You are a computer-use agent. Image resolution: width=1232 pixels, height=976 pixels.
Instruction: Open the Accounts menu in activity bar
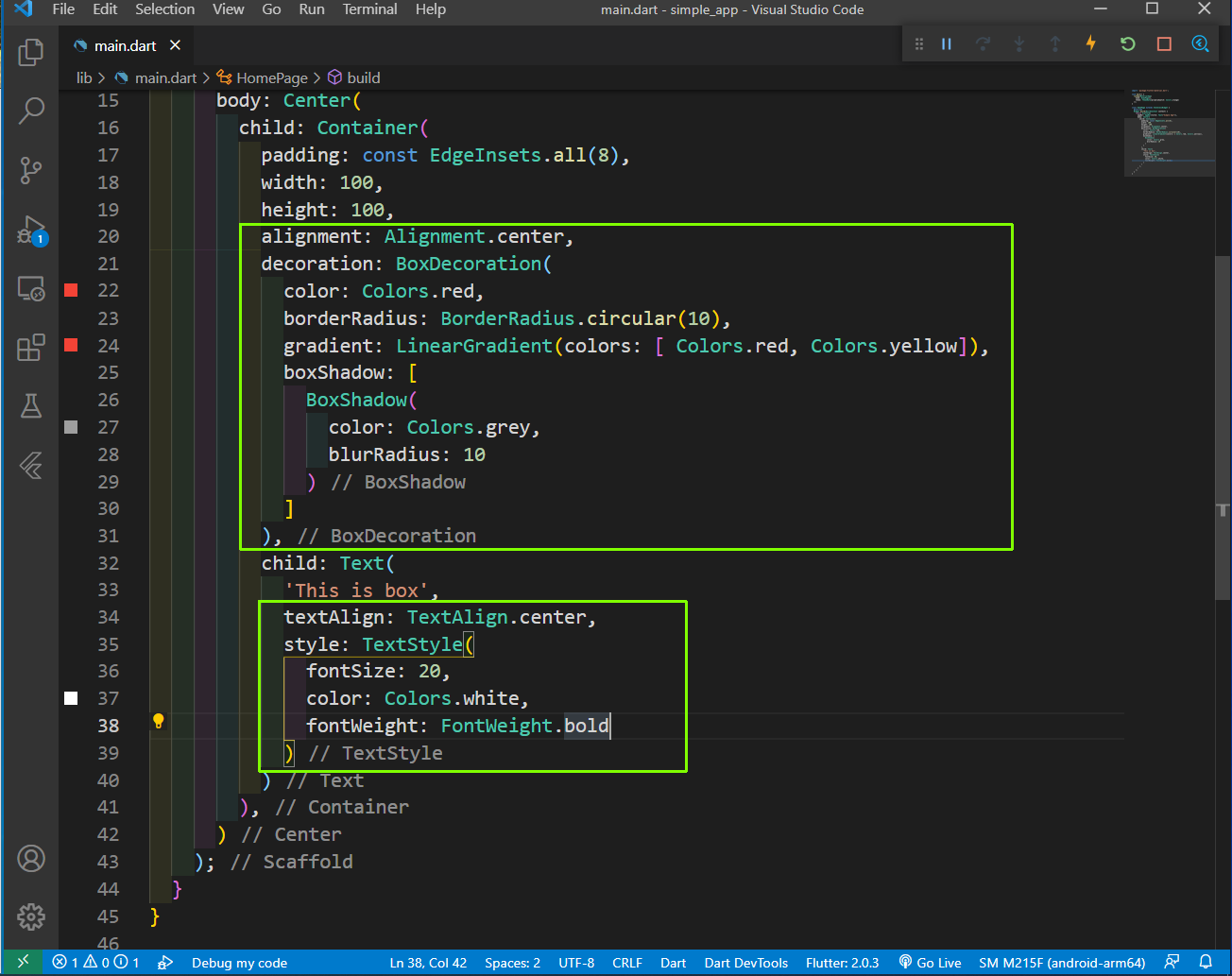pos(30,858)
